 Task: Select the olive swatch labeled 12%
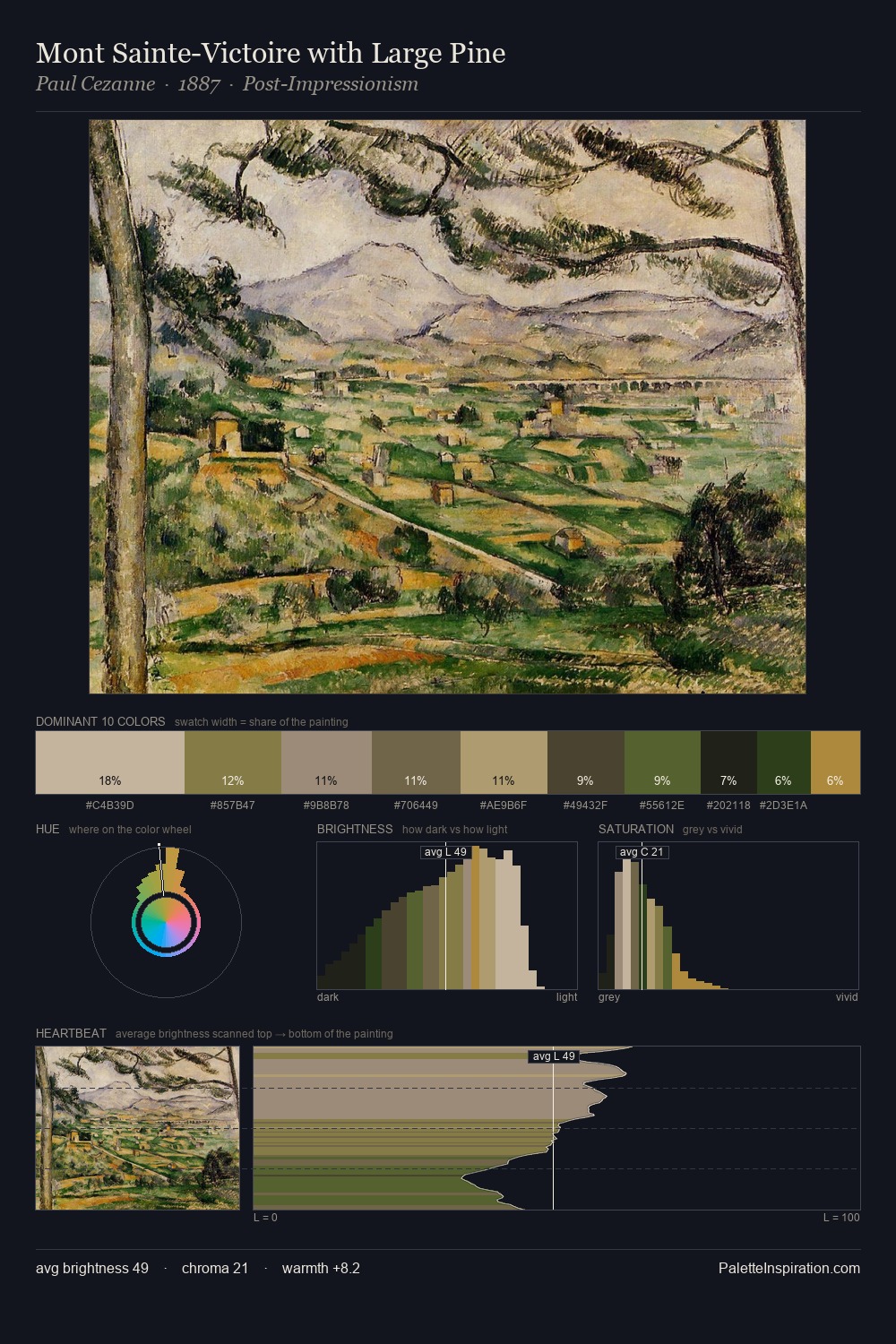(233, 762)
